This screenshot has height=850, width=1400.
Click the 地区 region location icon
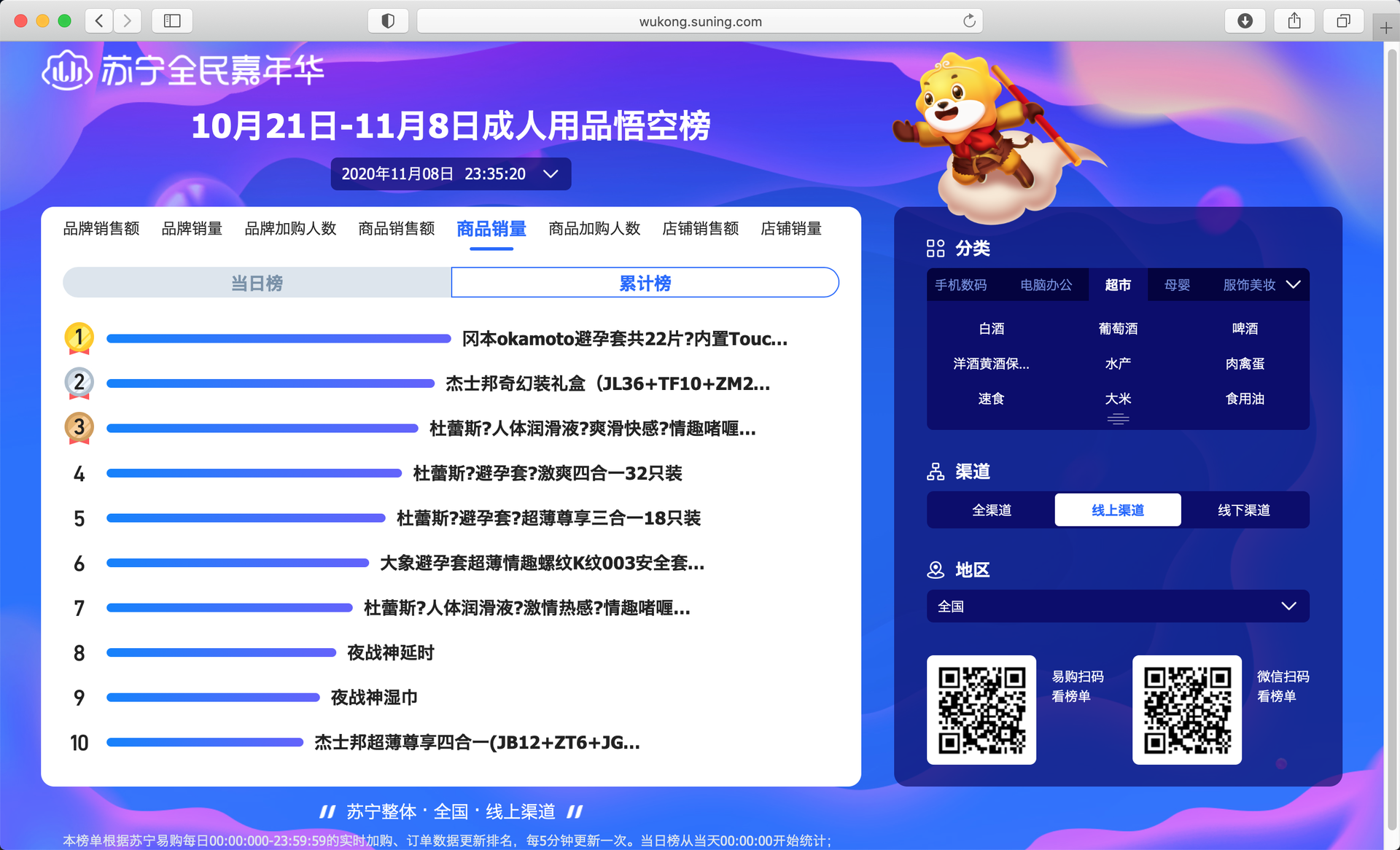(x=936, y=569)
